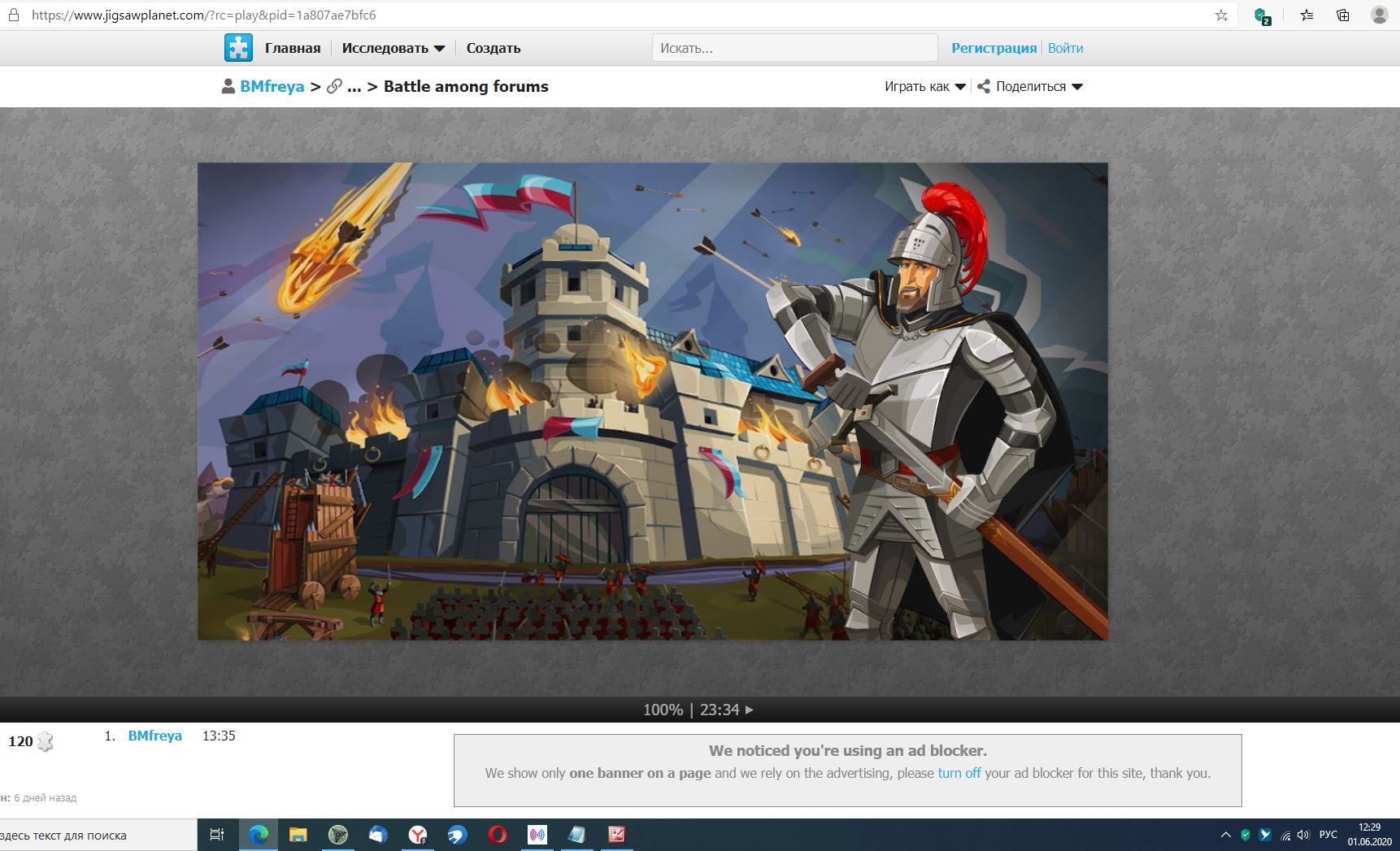Click the Windows taskbar search box

point(98,835)
